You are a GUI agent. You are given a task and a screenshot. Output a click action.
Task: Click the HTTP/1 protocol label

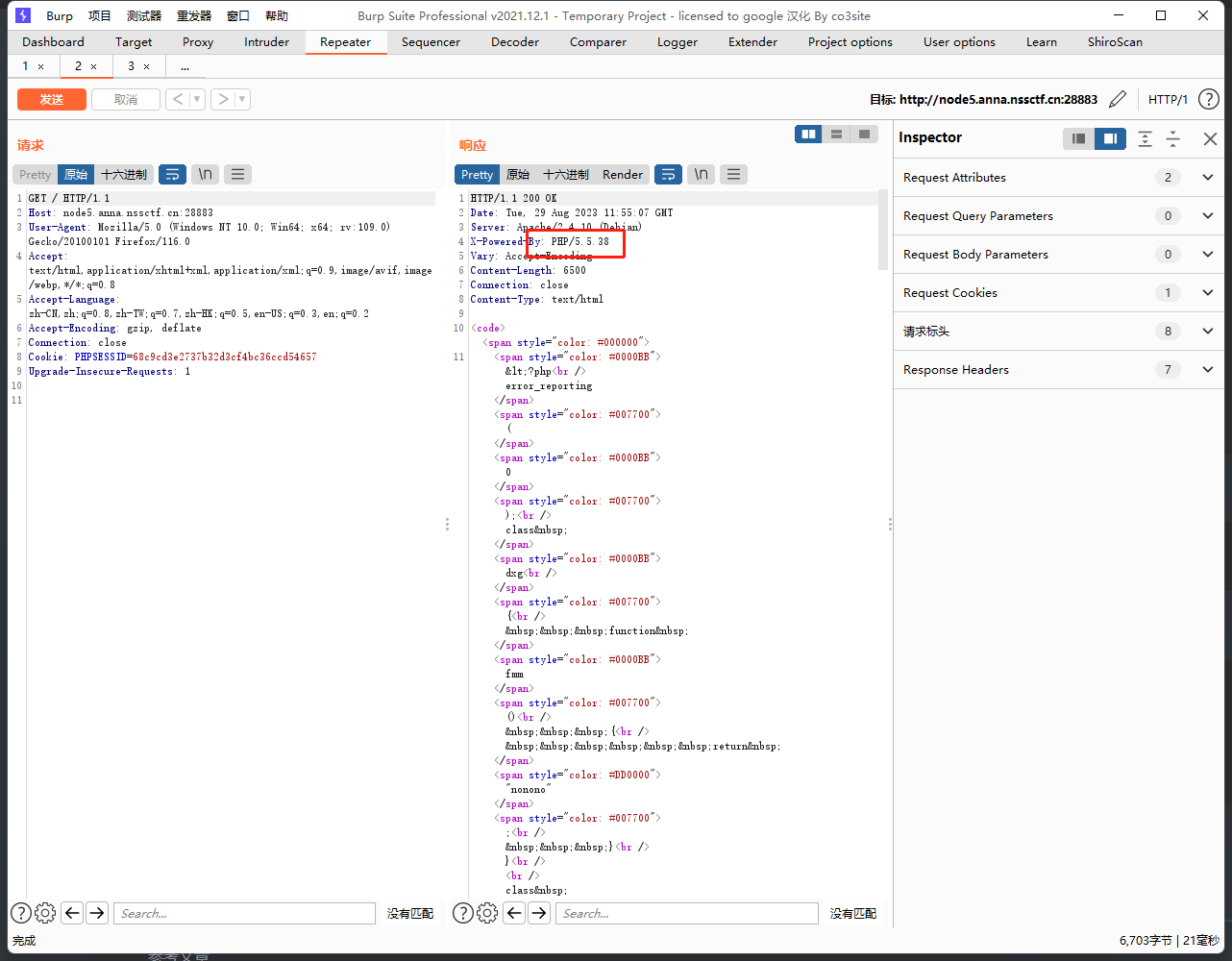click(1168, 99)
